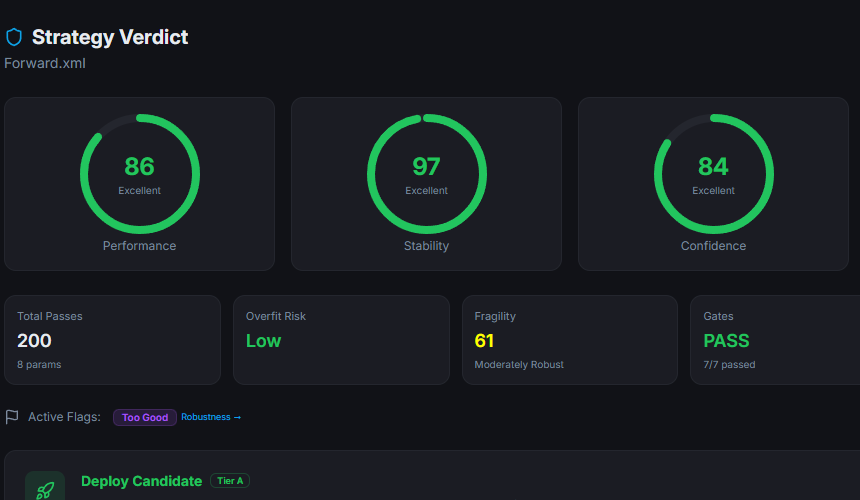Viewport: 860px width, 500px height.
Task: Open the Overfit Risk card
Action: point(341,340)
